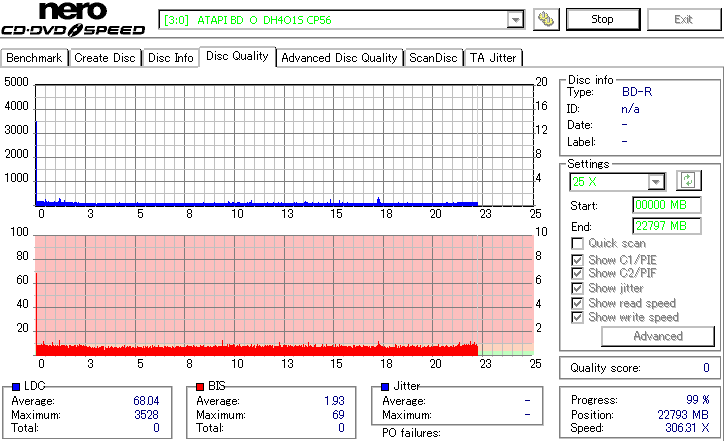Open the TA Jitter tab

(x=493, y=58)
